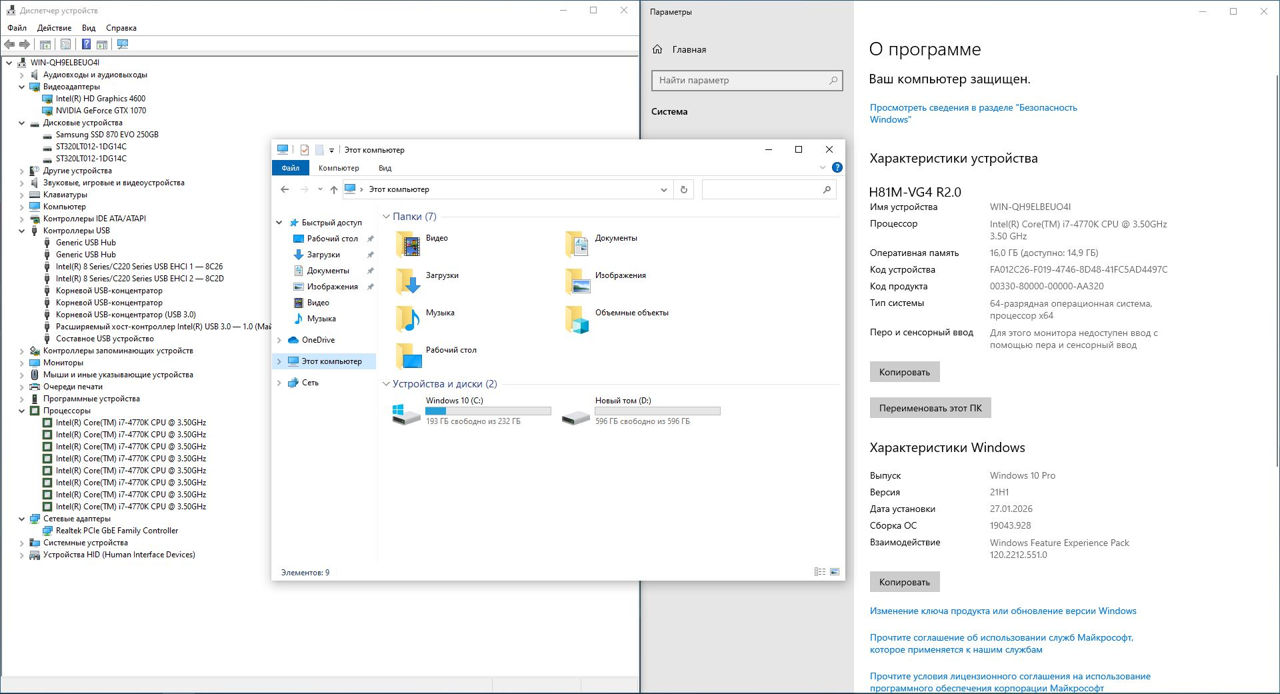
Task: Select the NVIDIA GeForce GTX 1070 device
Action: [x=100, y=110]
